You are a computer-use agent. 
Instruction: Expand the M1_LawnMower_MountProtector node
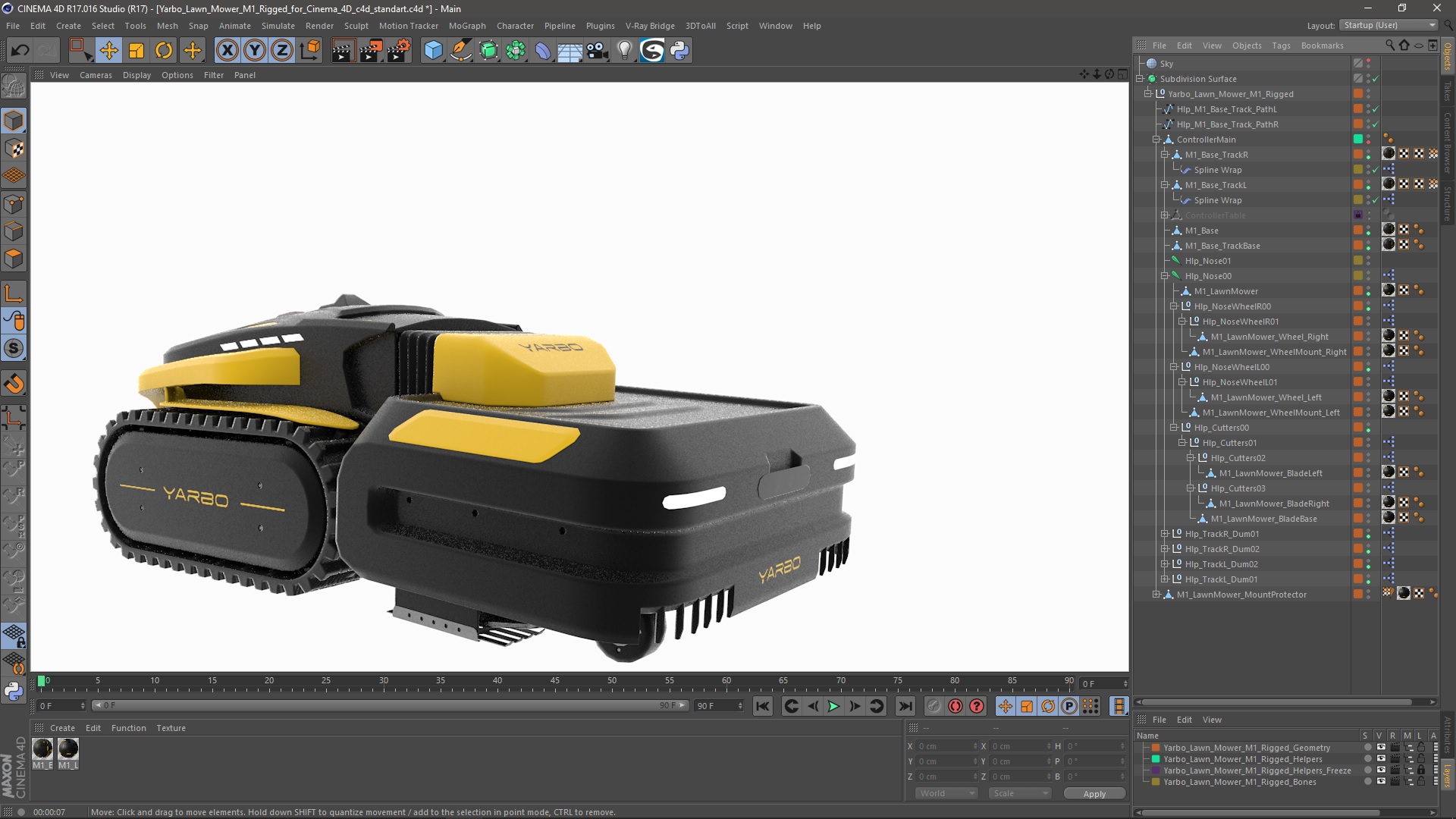1156,595
